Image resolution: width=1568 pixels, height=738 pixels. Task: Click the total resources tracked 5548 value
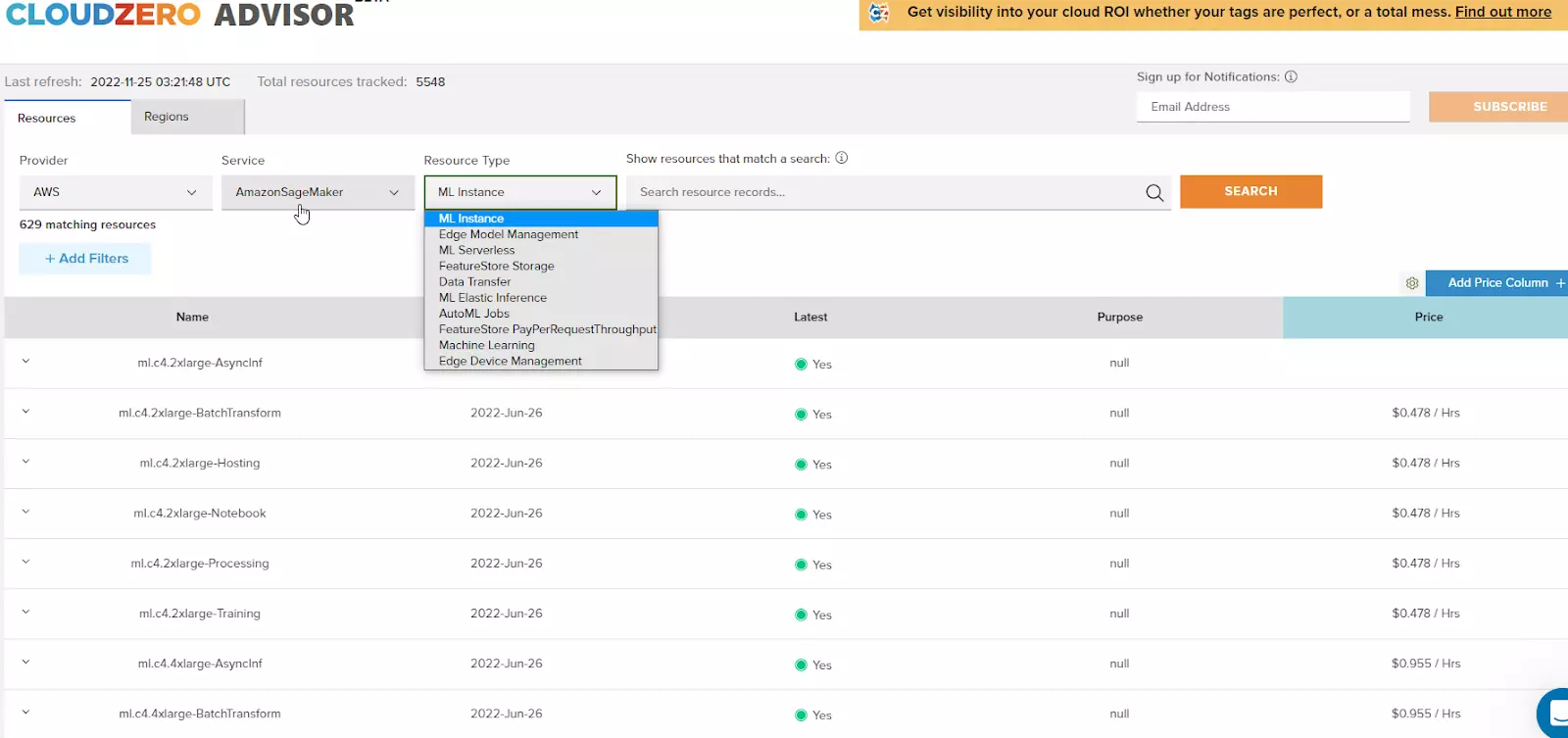[430, 81]
